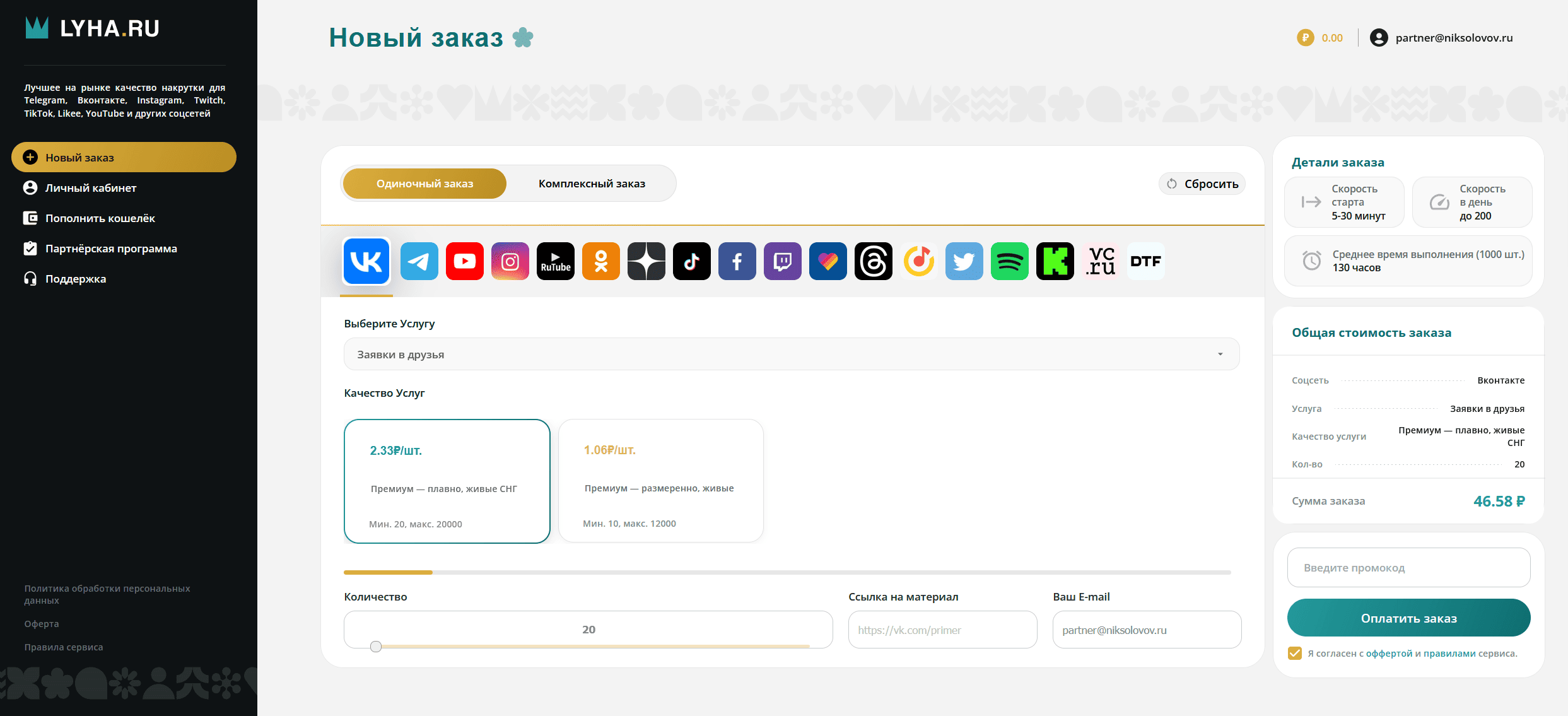Viewport: 1568px width, 716px height.
Task: Select the 2.33₽/шт. premium quality card
Action: (x=447, y=481)
